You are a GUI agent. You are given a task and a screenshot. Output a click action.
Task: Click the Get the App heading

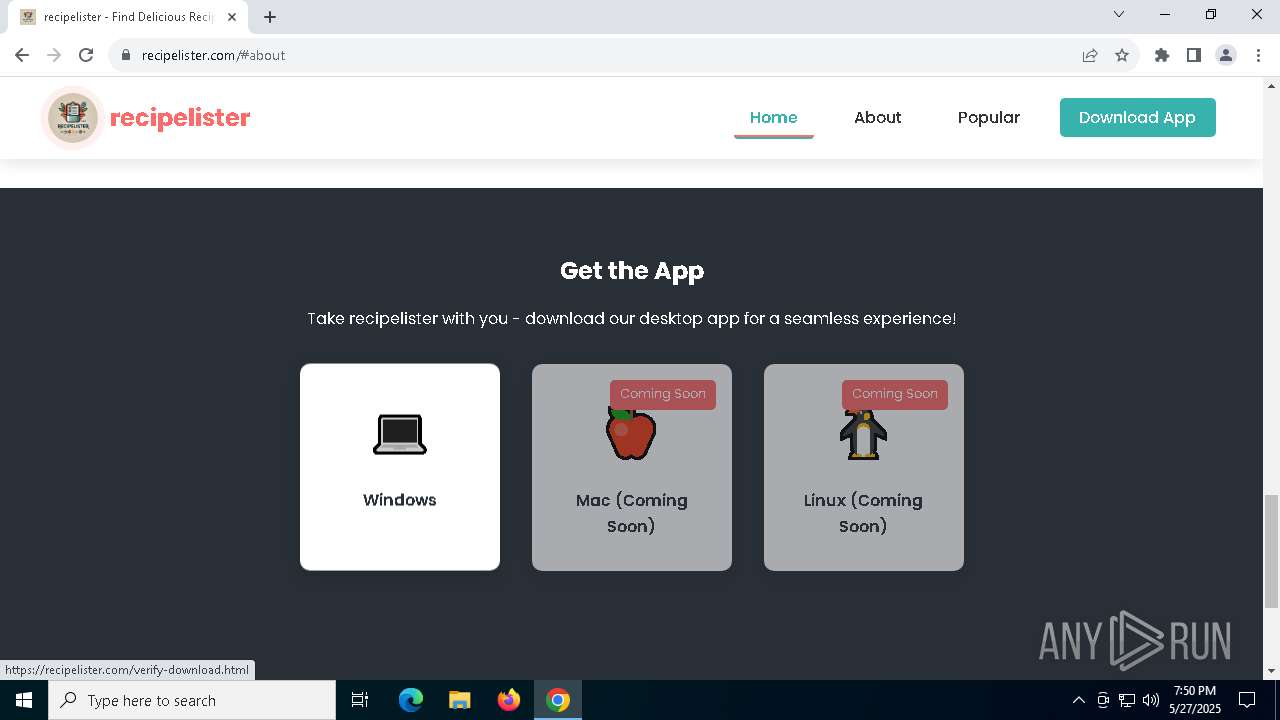(632, 270)
